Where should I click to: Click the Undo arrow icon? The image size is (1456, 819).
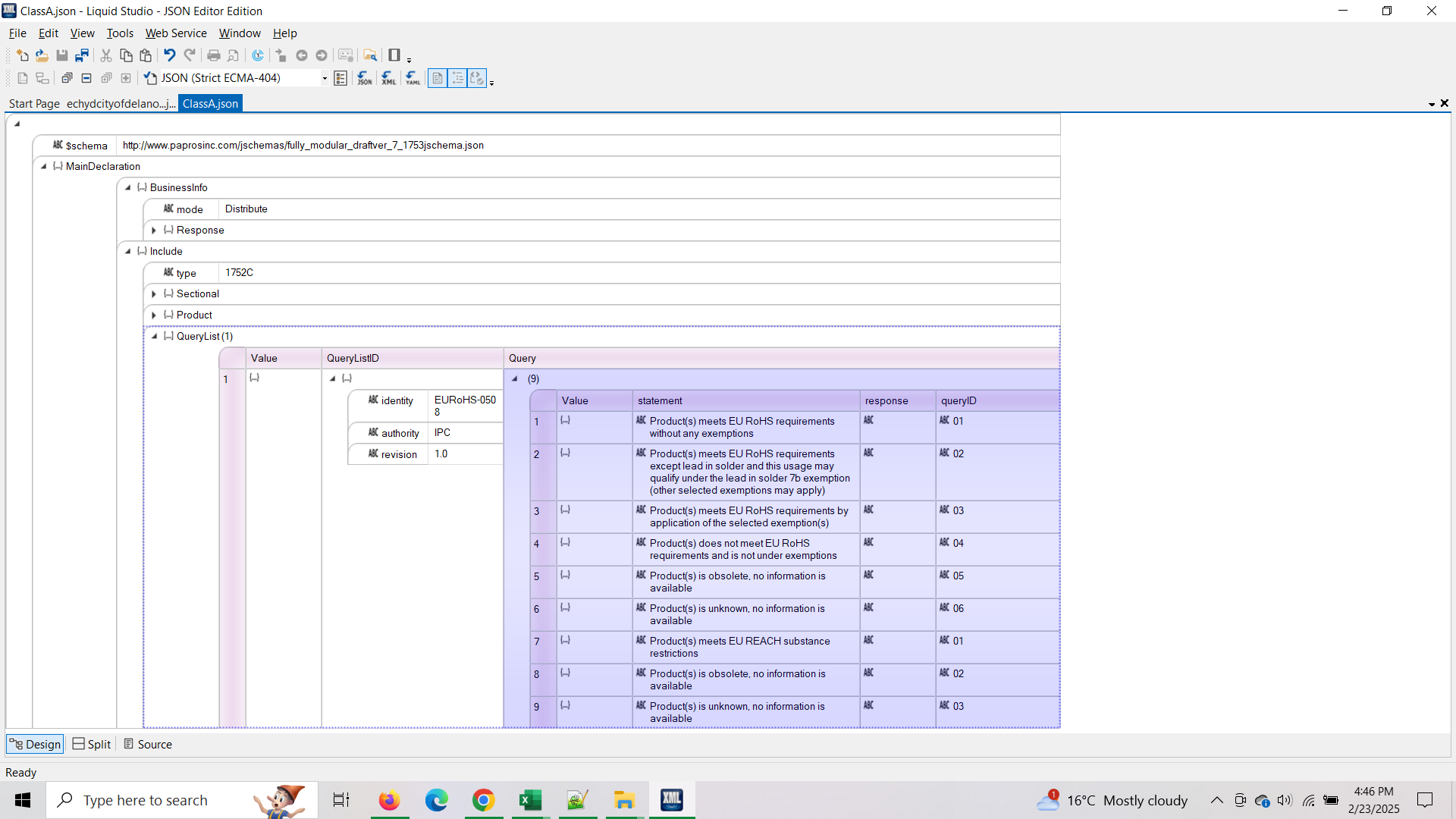(169, 55)
